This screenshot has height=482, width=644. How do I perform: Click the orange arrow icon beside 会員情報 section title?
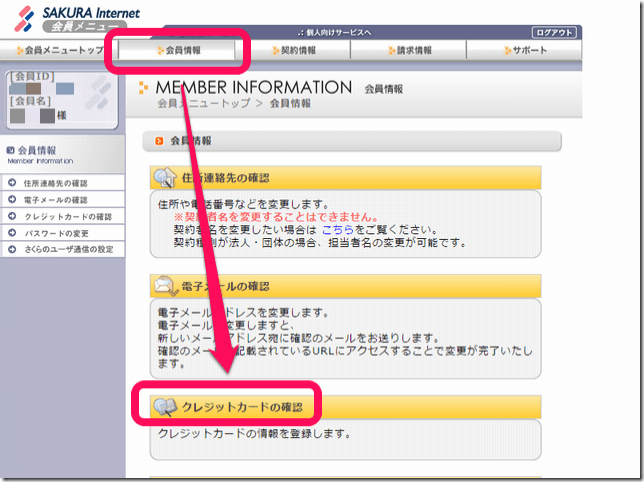(159, 141)
